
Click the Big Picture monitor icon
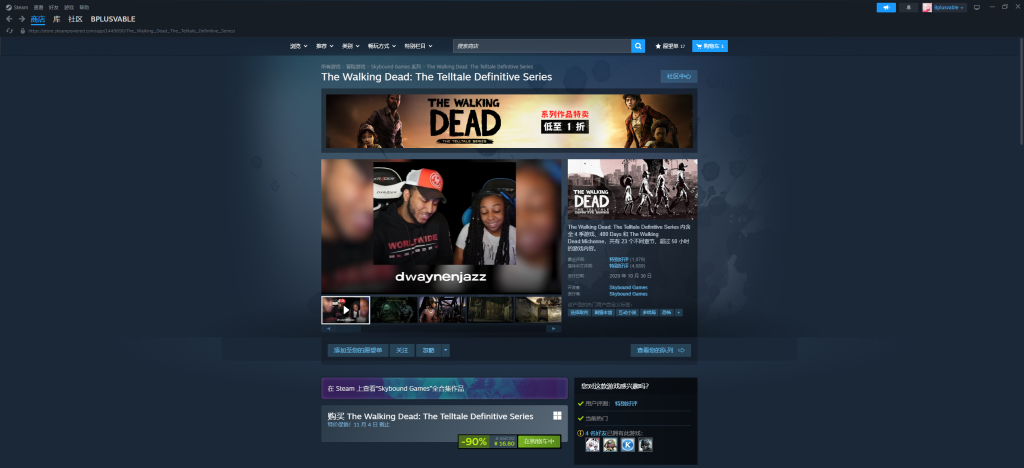point(977,7)
